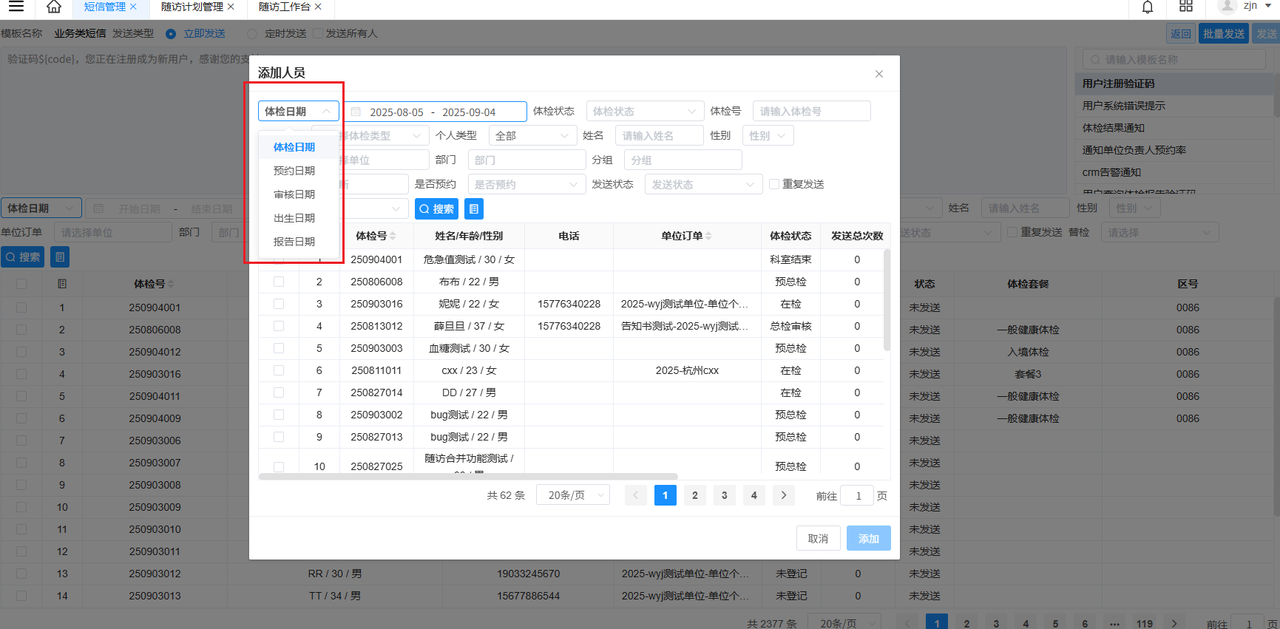
Task: Click the 取消 button in the dialog
Action: point(818,539)
